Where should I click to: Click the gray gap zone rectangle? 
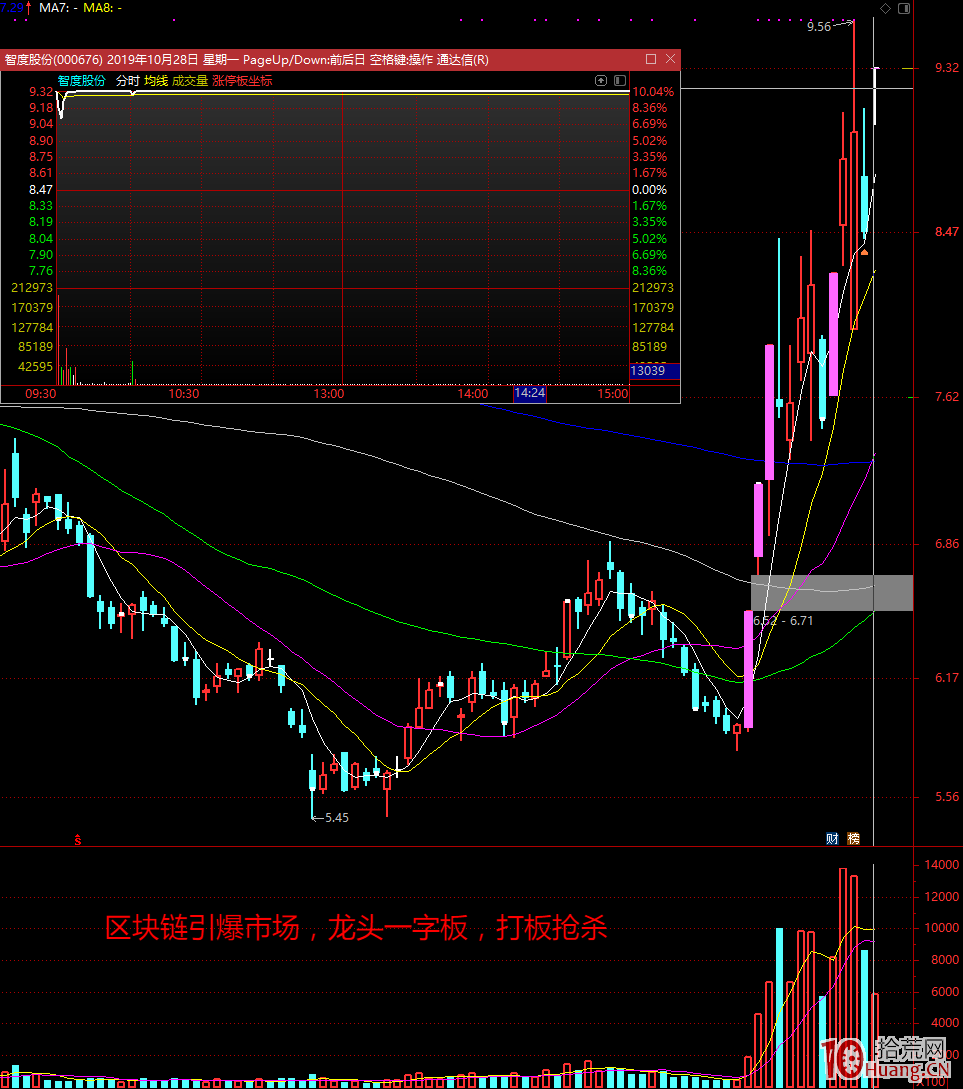pos(832,593)
